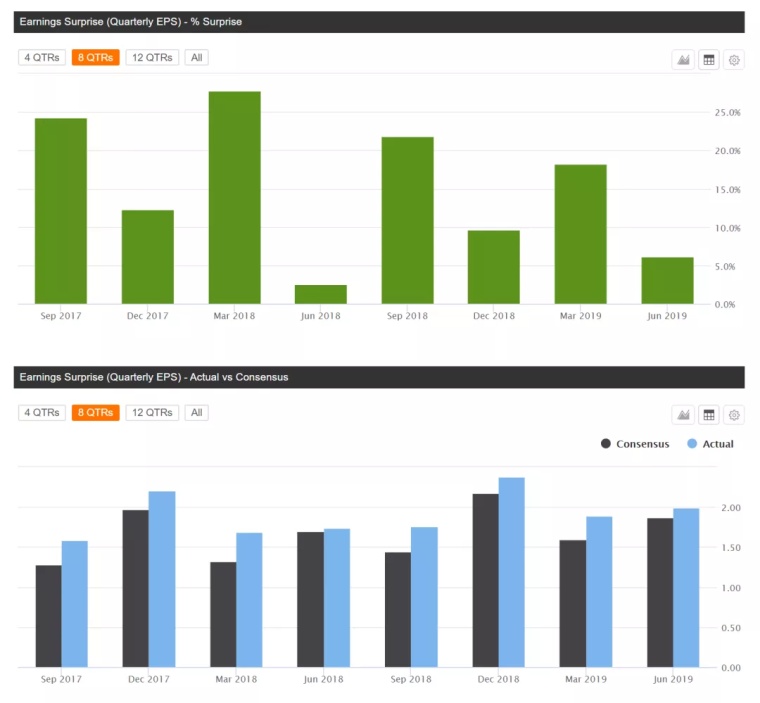Viewport: 760px width, 703px height.
Task: Click the Mar 2018 green % Surprise bar
Action: tap(234, 198)
